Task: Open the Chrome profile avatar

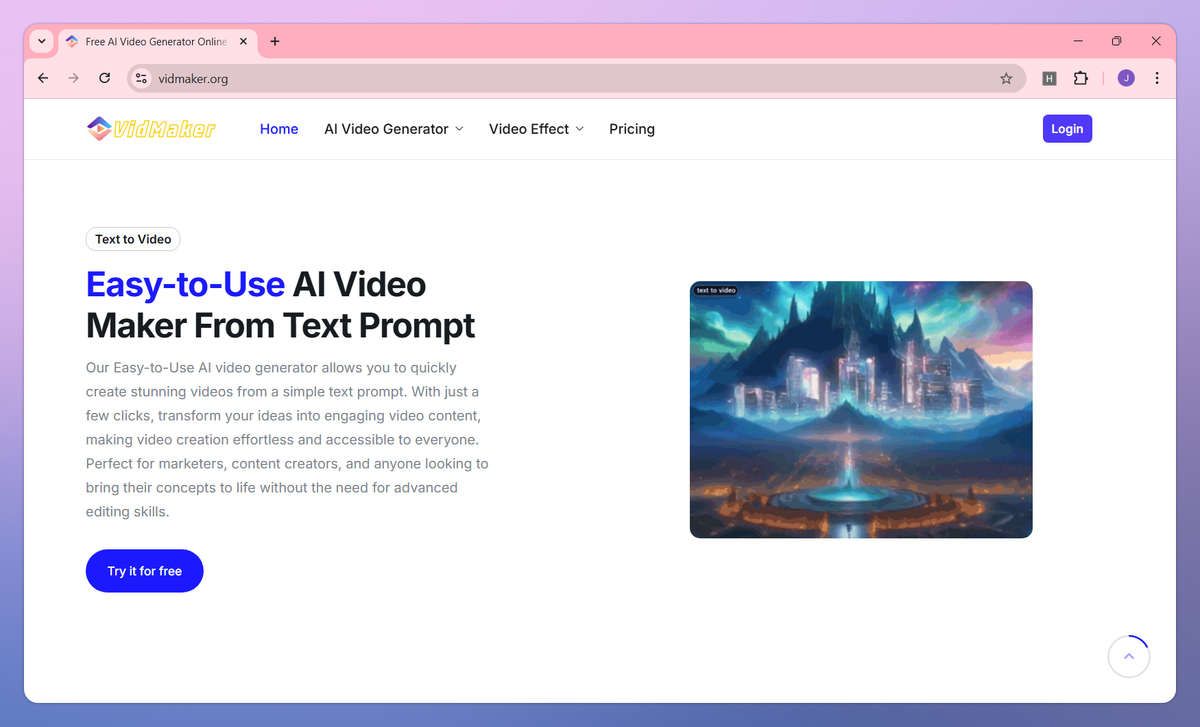Action: [x=1125, y=77]
